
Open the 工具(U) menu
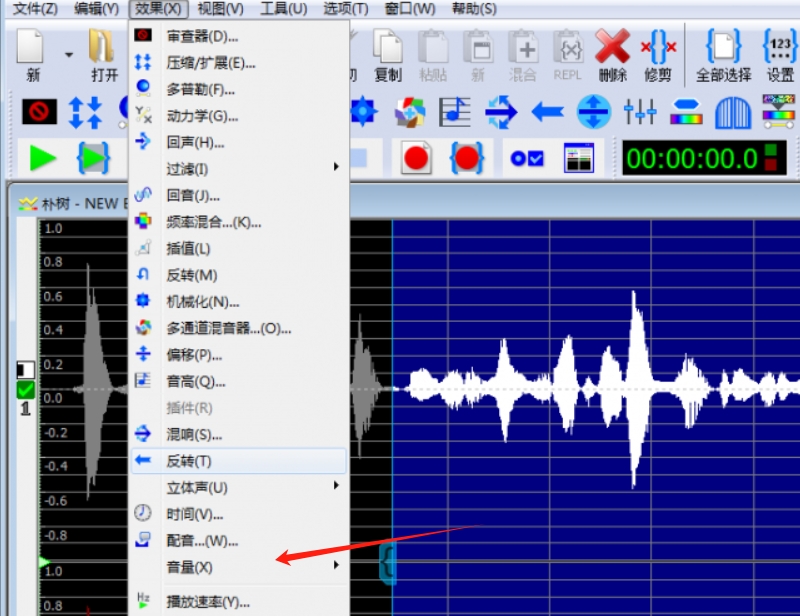click(x=283, y=9)
